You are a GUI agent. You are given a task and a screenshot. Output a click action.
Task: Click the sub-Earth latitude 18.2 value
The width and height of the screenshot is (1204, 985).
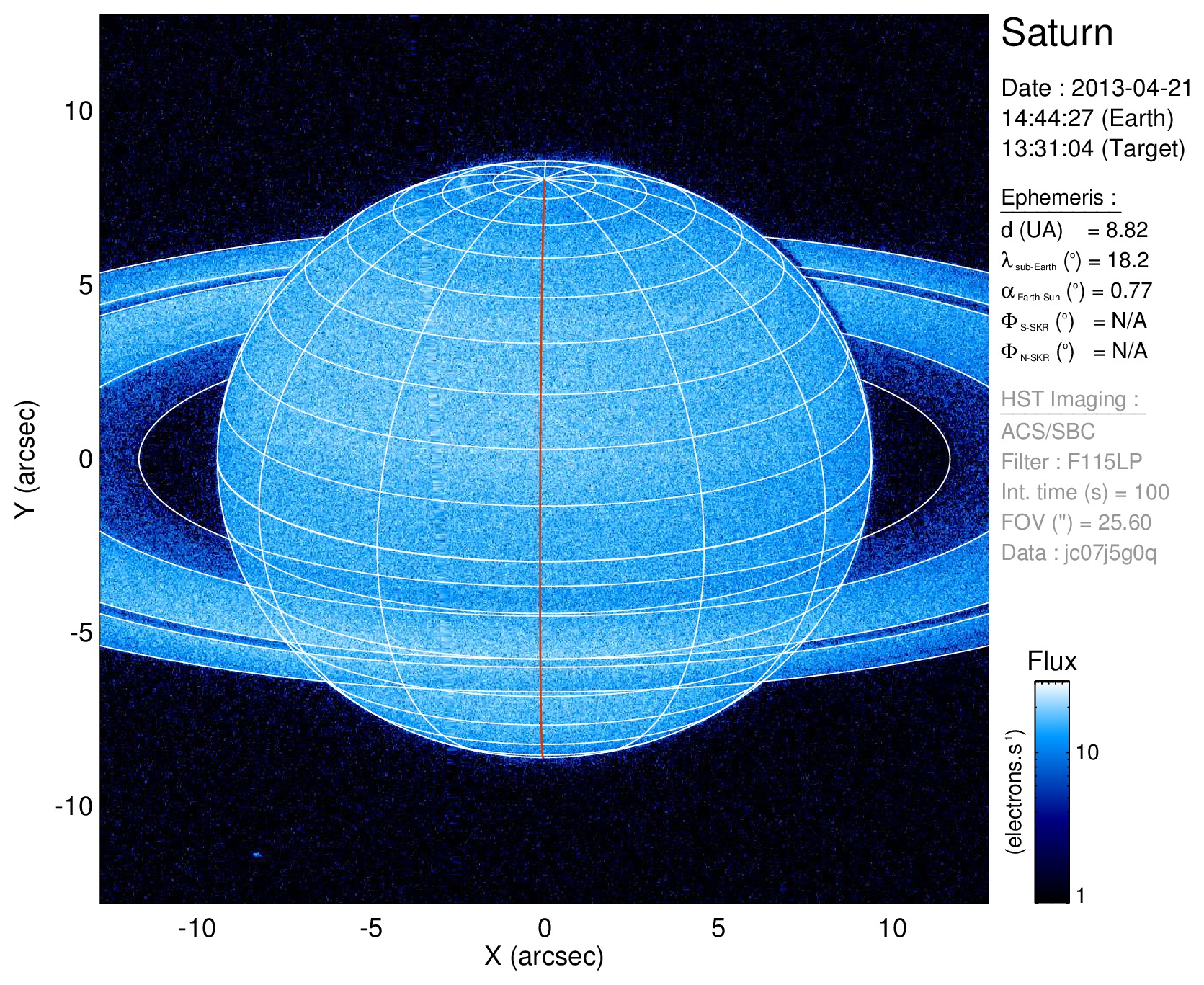(1128, 260)
